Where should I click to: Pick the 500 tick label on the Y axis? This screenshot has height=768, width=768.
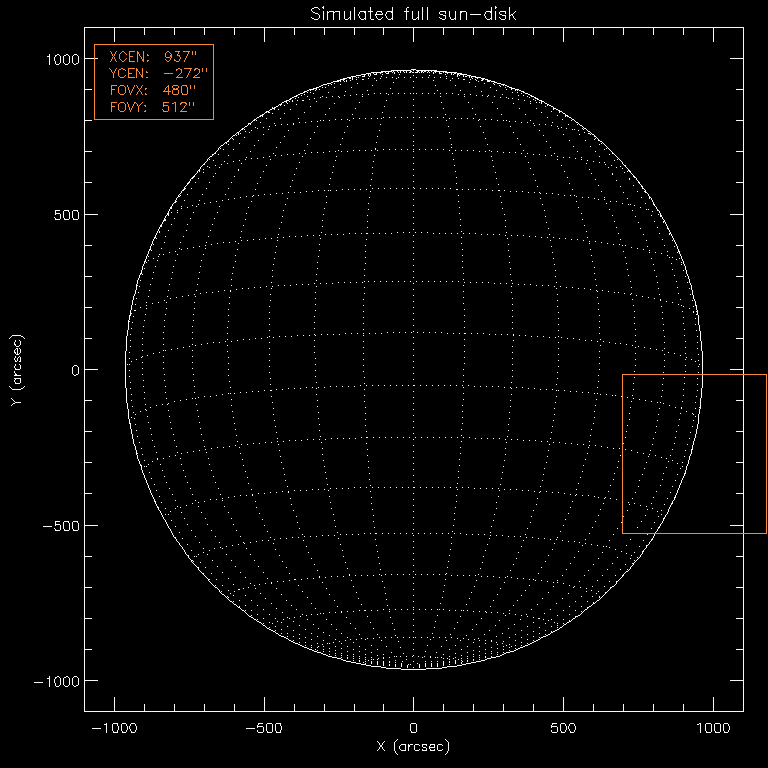[x=64, y=215]
